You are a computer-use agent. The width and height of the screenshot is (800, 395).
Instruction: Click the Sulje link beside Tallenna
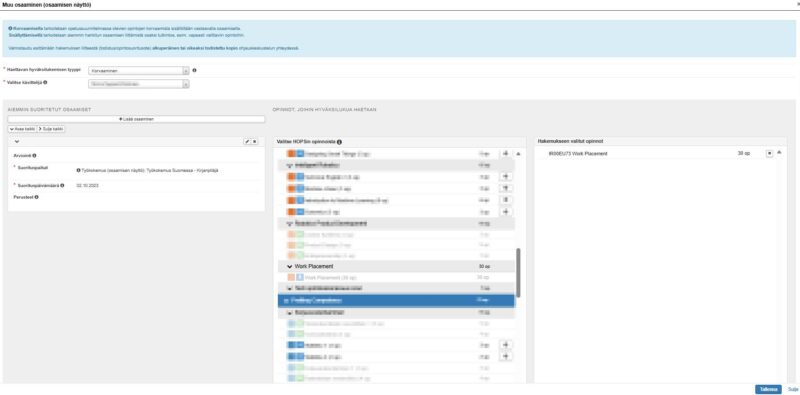pyautogui.click(x=792, y=389)
